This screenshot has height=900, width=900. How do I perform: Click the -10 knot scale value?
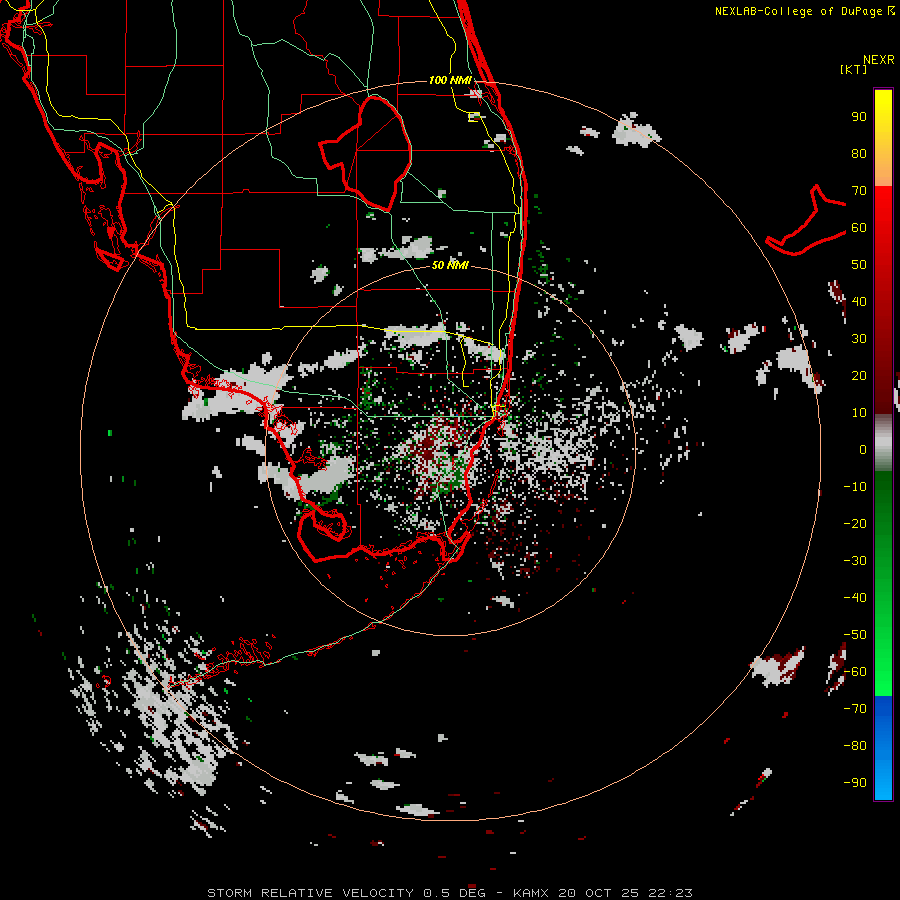click(855, 487)
